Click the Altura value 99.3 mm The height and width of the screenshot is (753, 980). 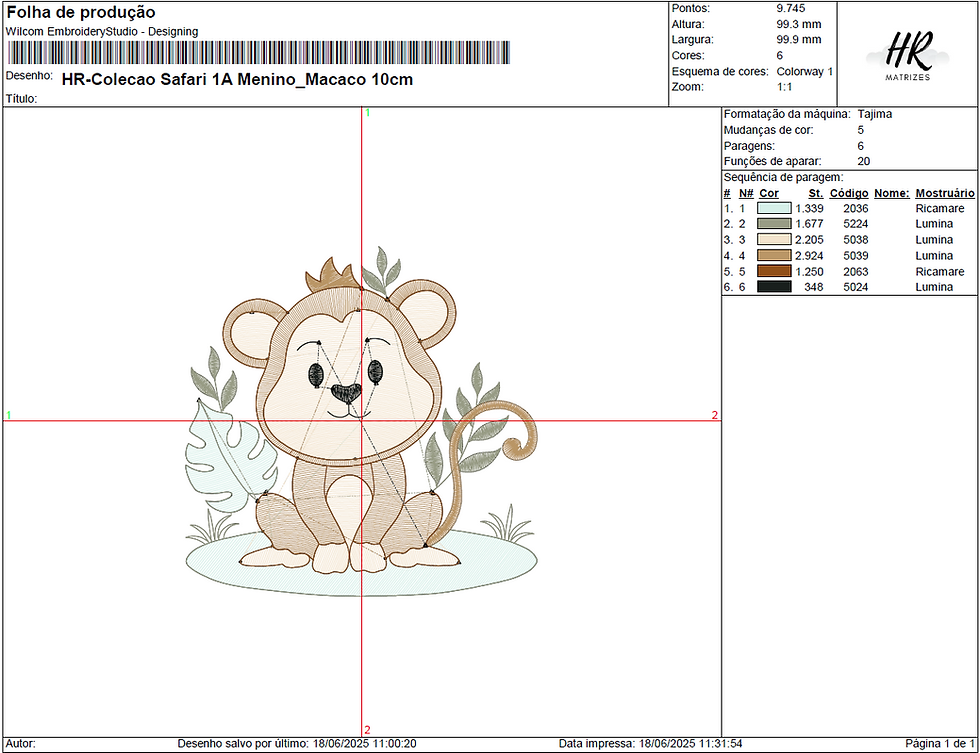pos(799,24)
